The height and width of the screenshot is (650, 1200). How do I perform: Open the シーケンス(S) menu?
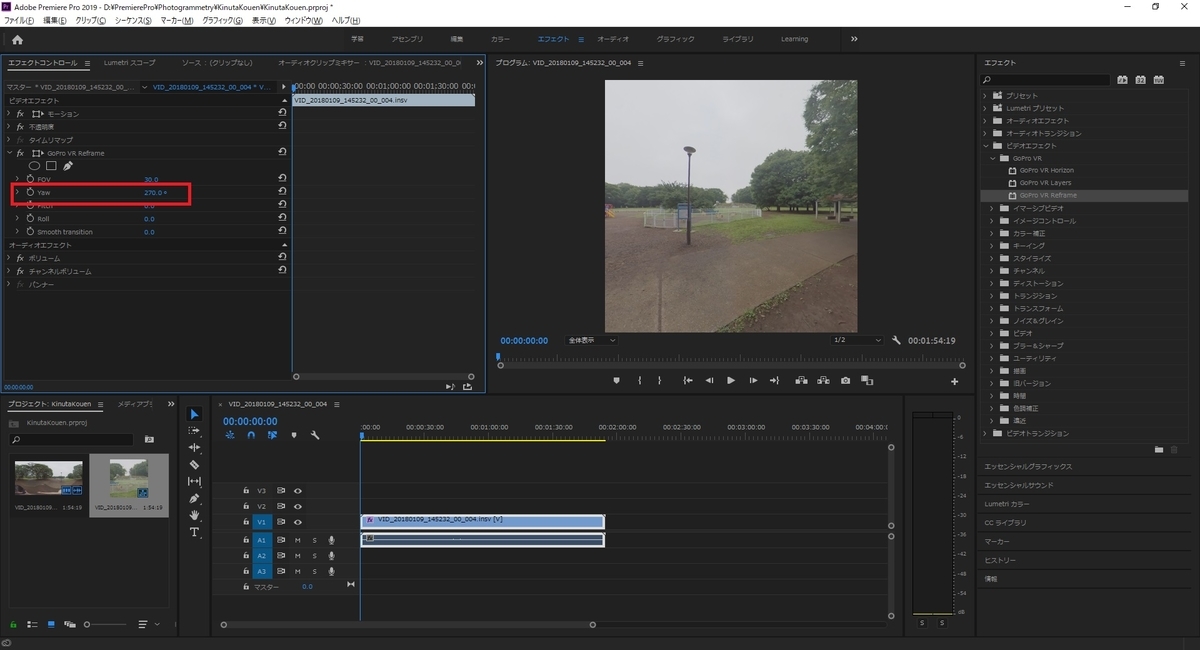(x=132, y=20)
